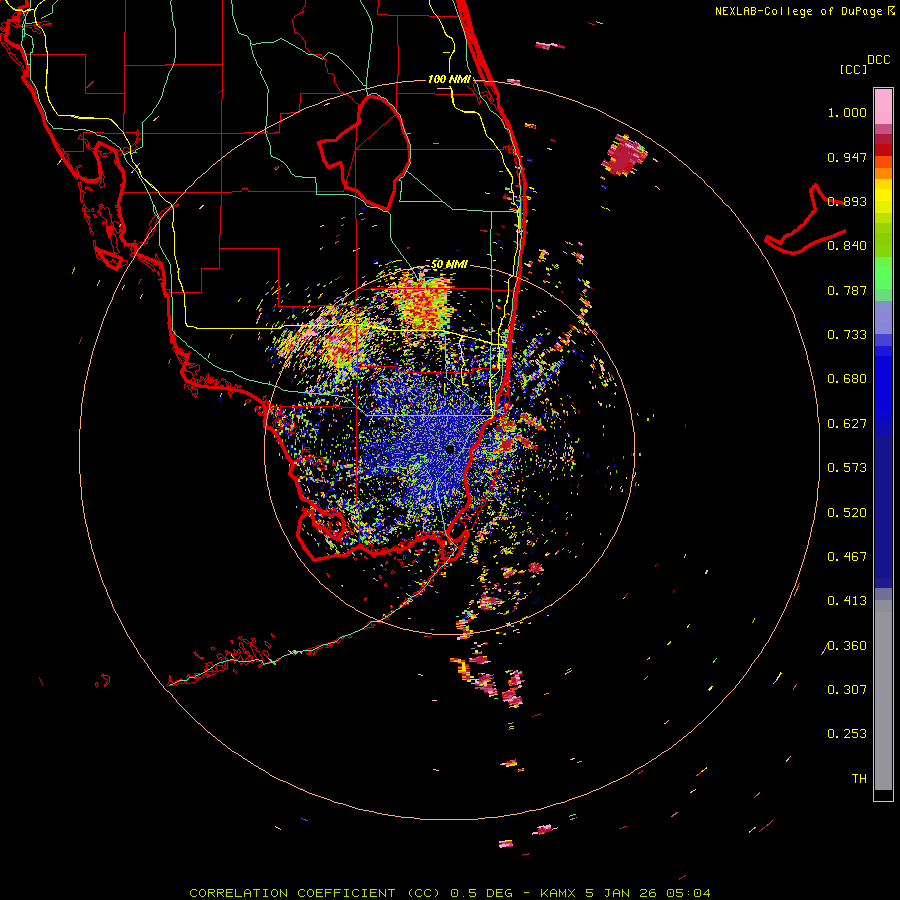Click the 0.627 scale value
Screen dimensions: 900x900
[x=847, y=424]
